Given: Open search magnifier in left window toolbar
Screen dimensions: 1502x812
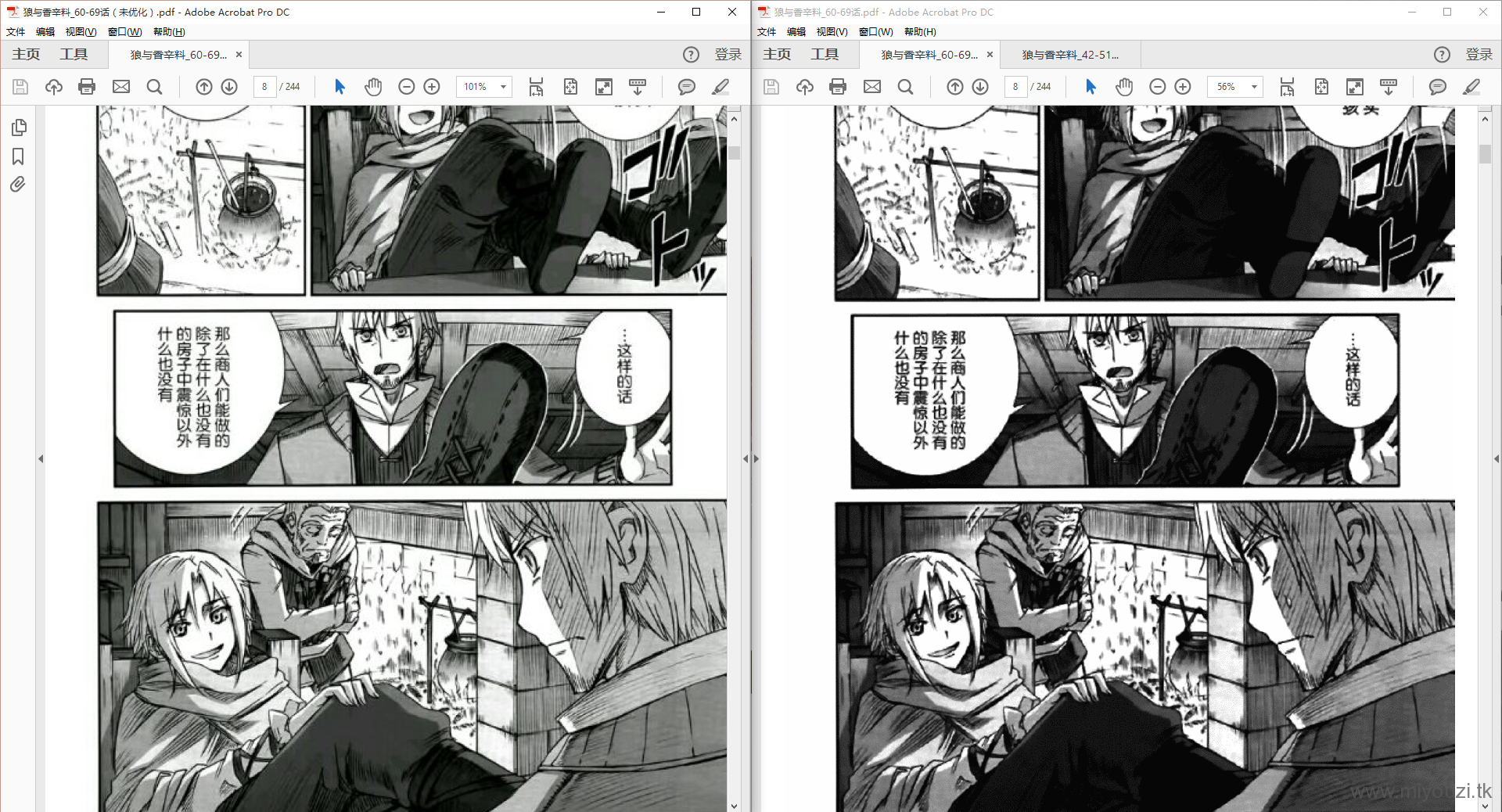Looking at the screenshot, I should [x=155, y=87].
